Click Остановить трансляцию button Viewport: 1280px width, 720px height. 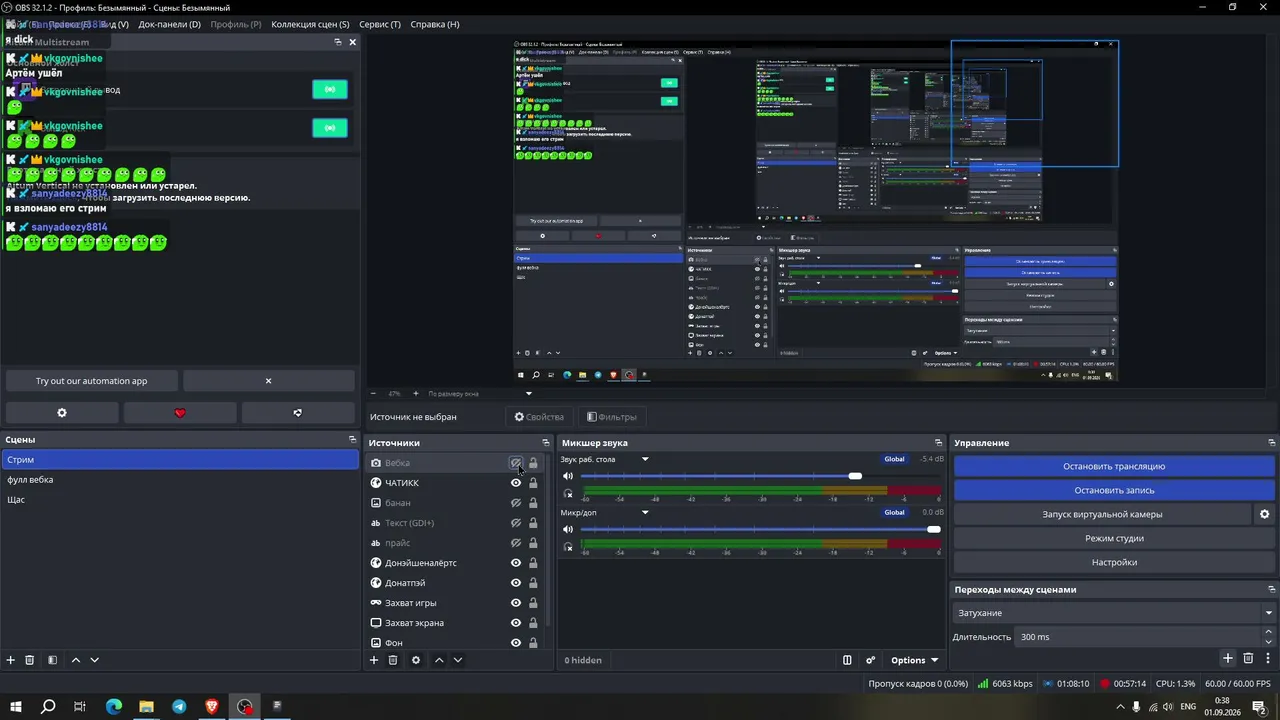[x=1114, y=466]
